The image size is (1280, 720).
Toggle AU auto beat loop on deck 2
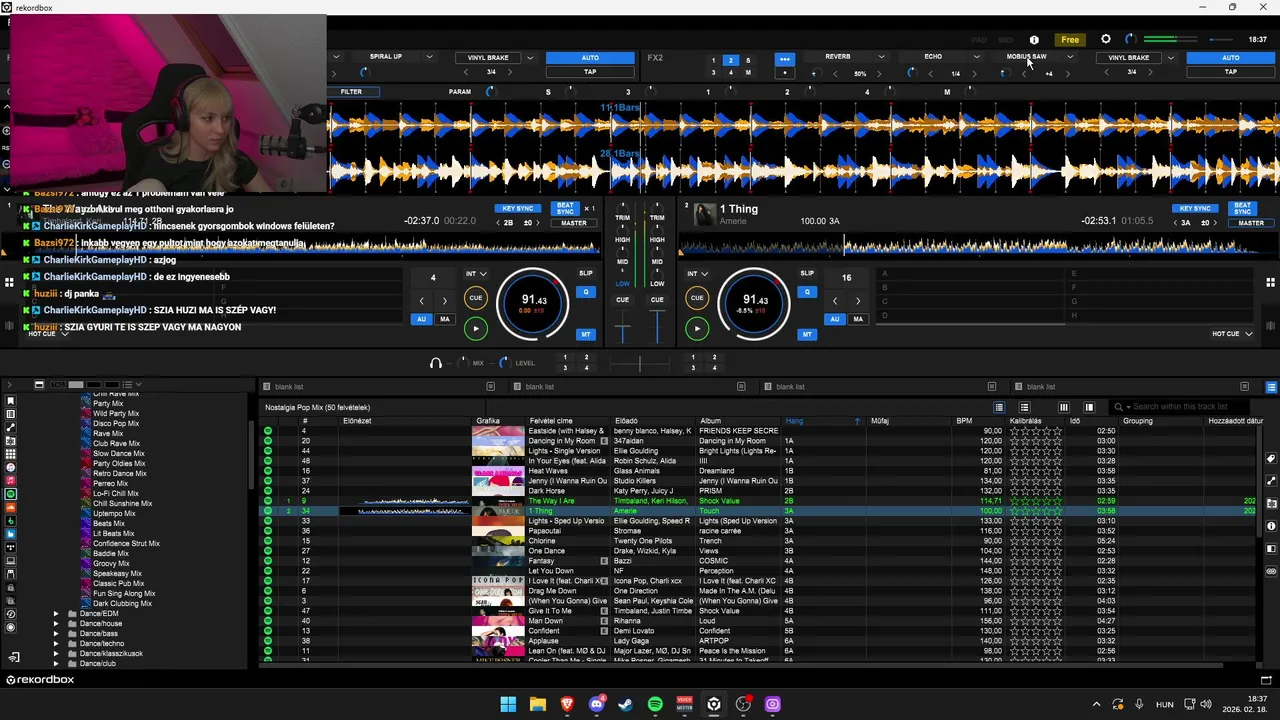point(834,319)
